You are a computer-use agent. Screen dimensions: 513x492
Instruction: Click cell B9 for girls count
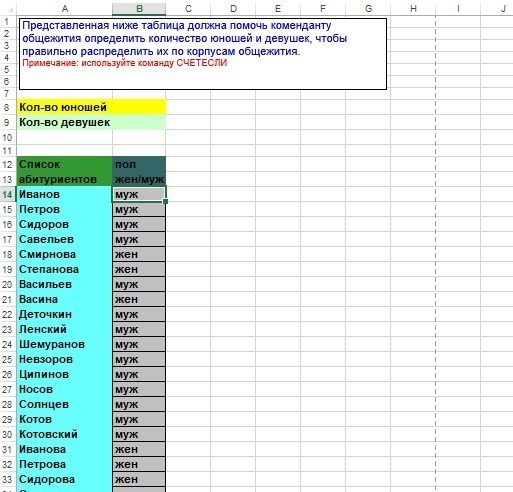(x=139, y=122)
